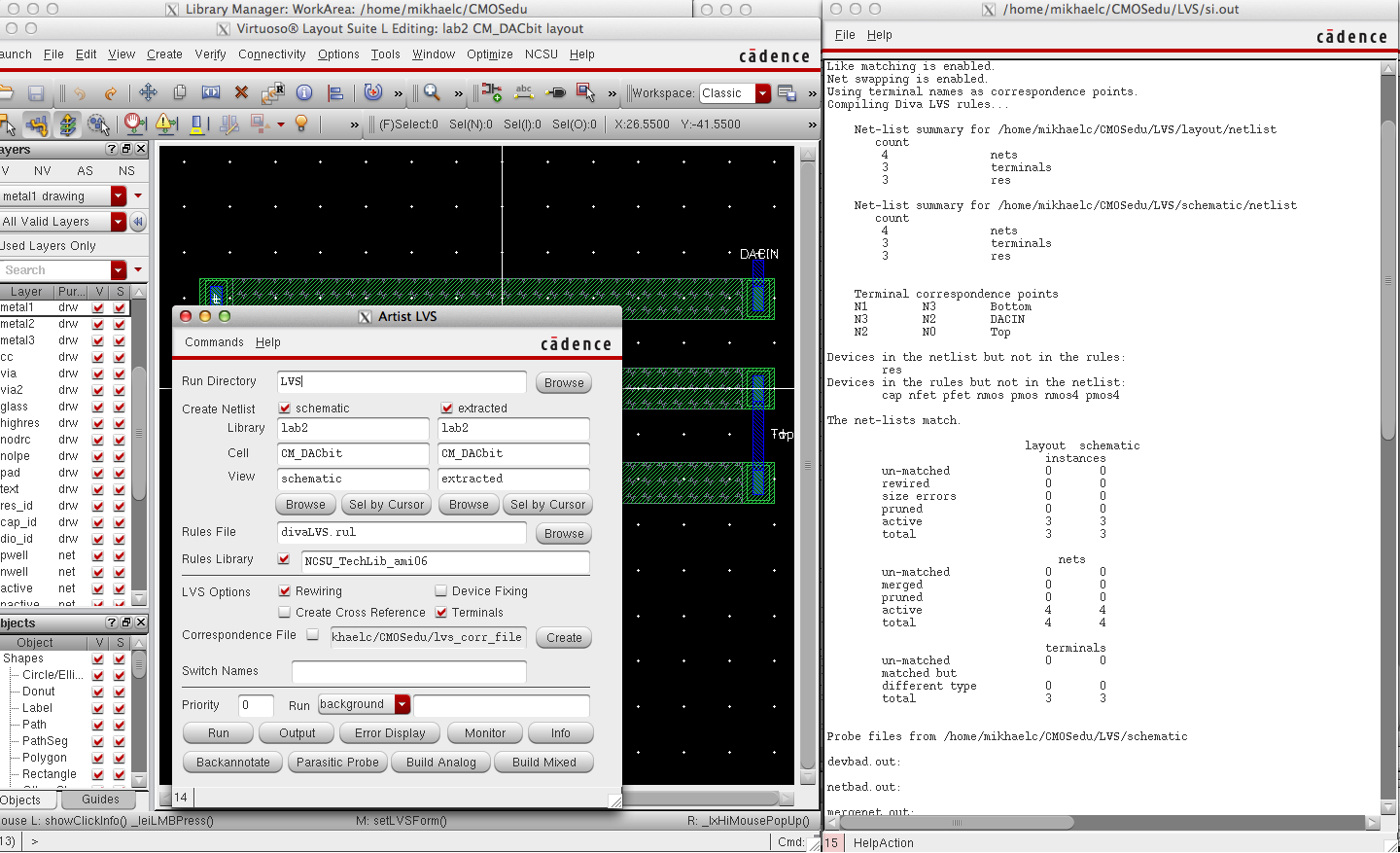
Task: Expand the Run background dropdown
Action: tap(402, 705)
